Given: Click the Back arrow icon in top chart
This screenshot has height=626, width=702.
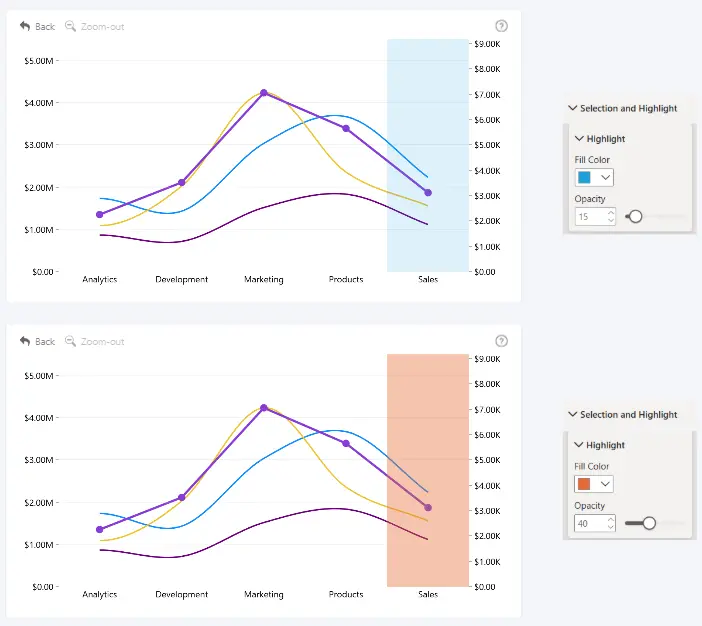Looking at the screenshot, I should pyautogui.click(x=25, y=26).
